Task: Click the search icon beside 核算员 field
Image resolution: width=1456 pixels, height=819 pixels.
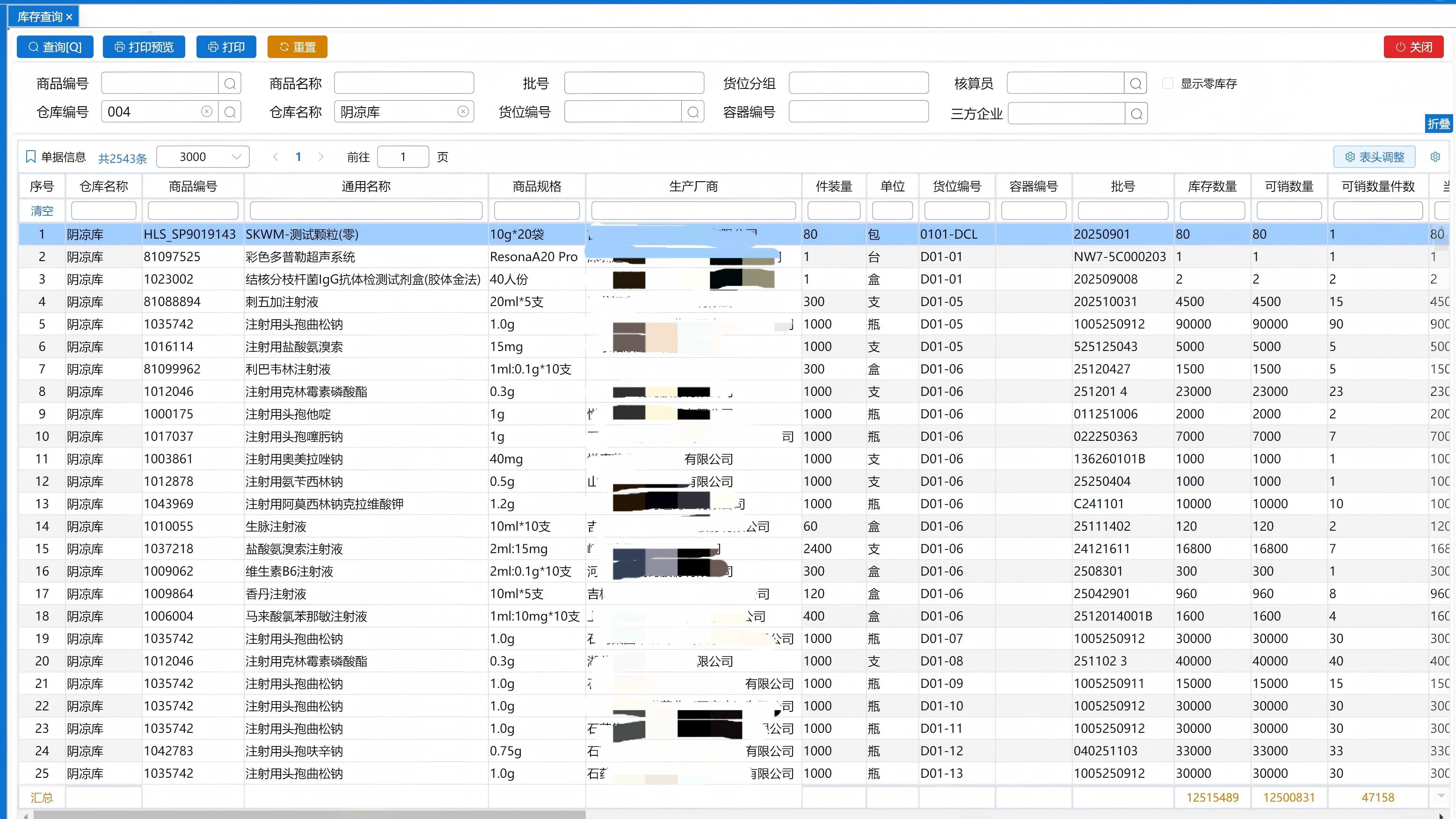Action: point(1136,84)
